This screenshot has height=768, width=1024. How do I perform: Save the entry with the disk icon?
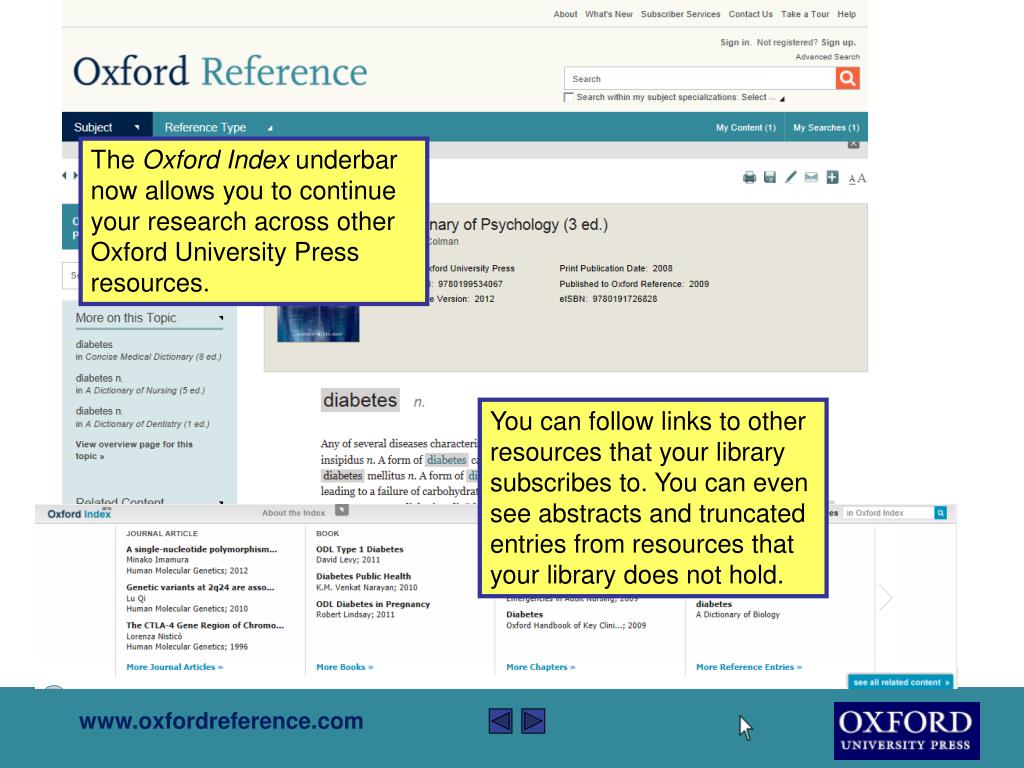tap(770, 178)
